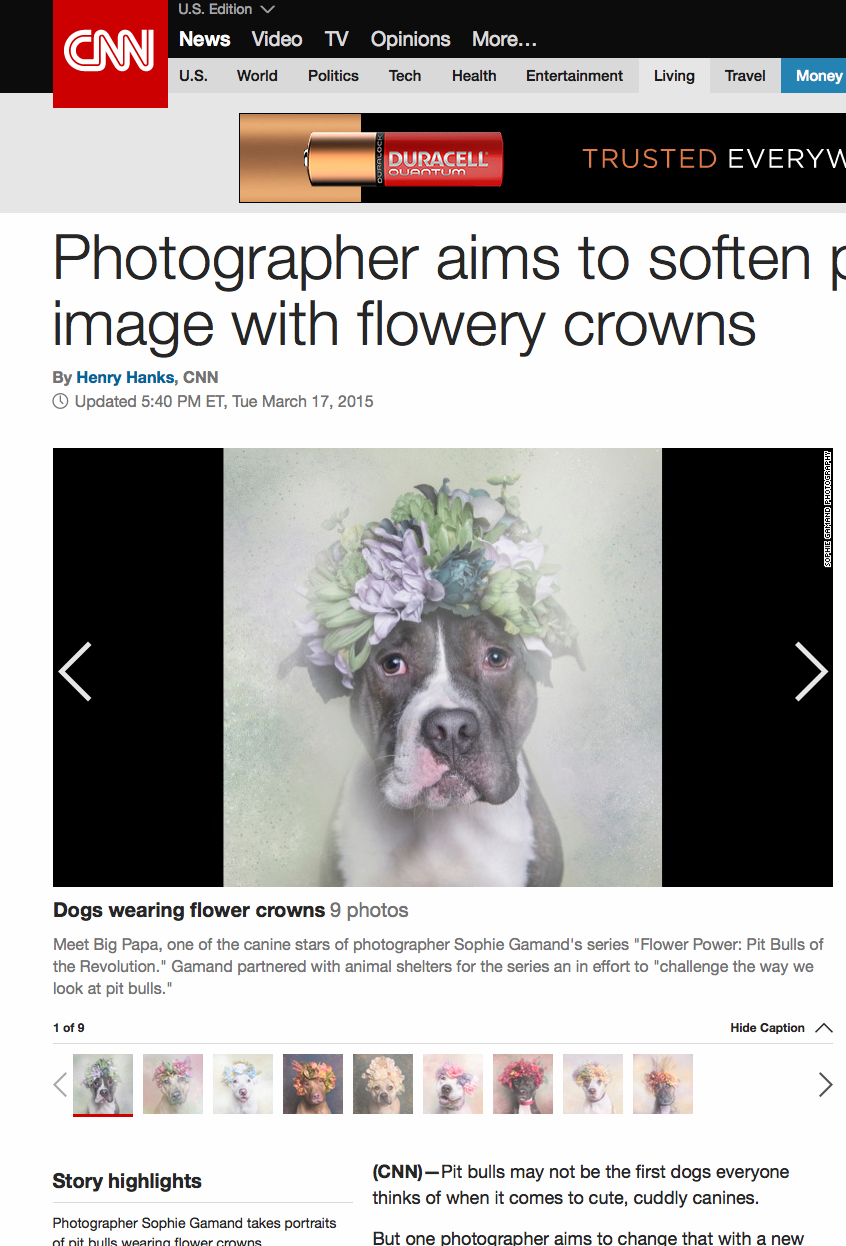Open the Video section

tap(277, 39)
